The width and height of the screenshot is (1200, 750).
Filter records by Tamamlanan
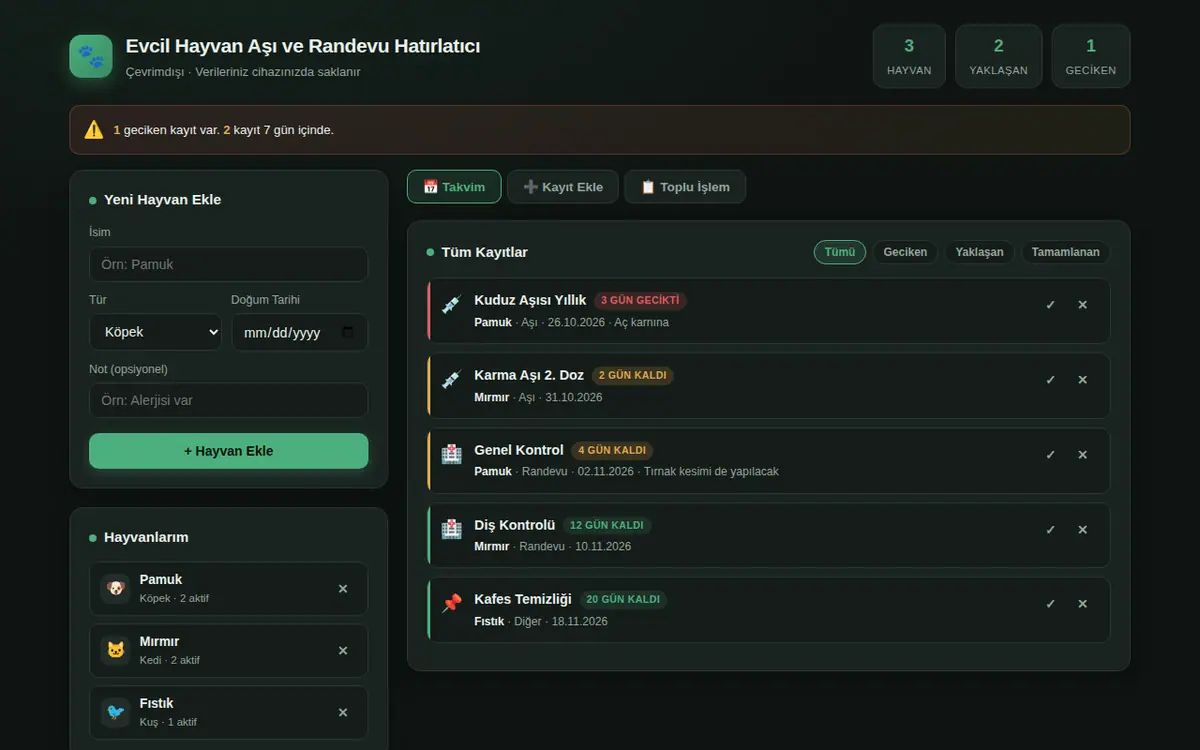click(x=1066, y=252)
